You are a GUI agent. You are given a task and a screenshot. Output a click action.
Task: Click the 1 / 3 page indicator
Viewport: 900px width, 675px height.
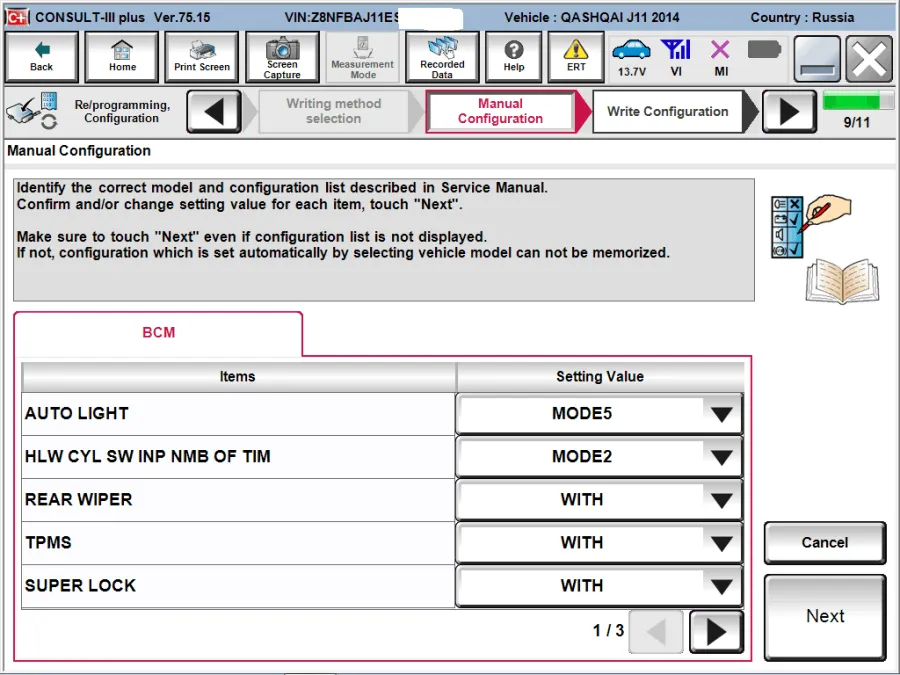[608, 630]
